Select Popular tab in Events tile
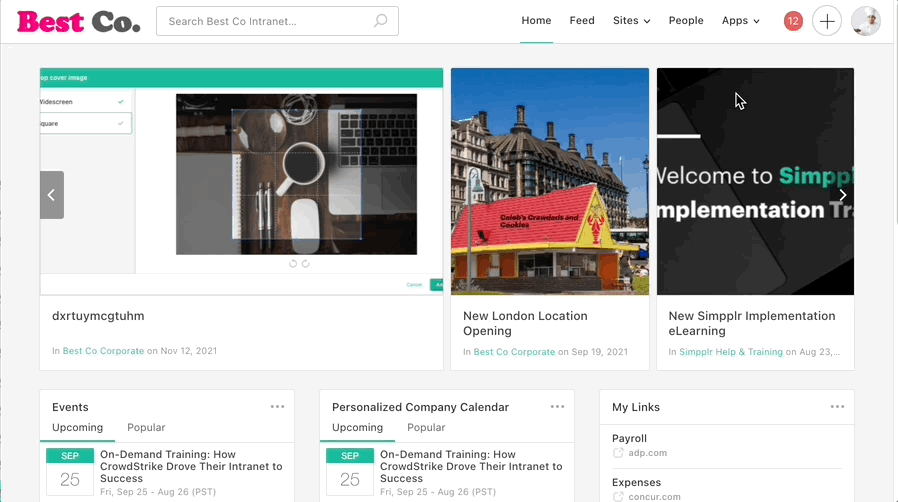 coord(146,428)
